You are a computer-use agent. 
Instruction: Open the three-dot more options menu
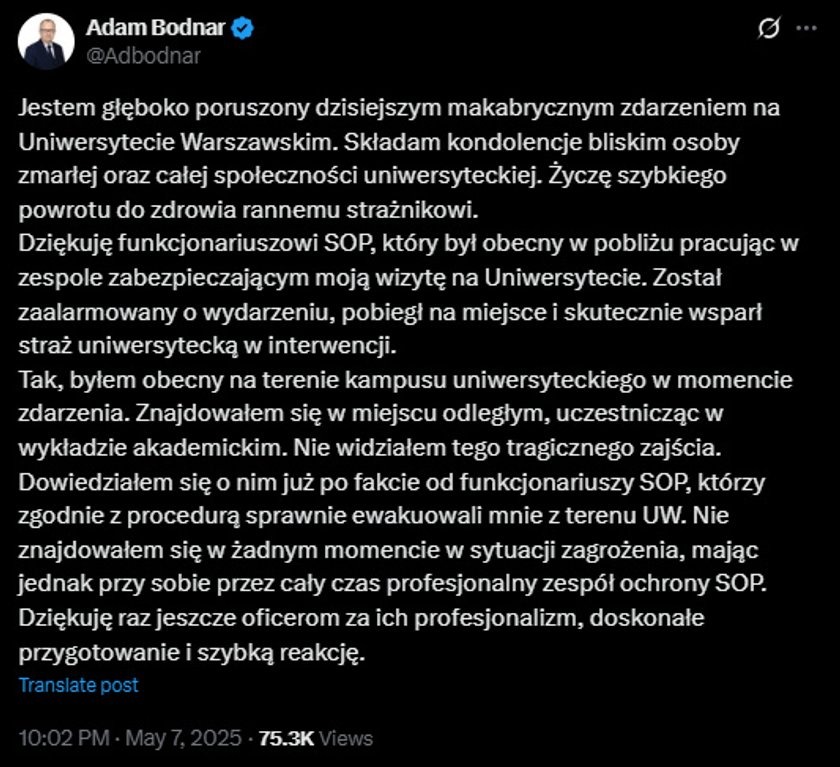pyautogui.click(x=806, y=28)
